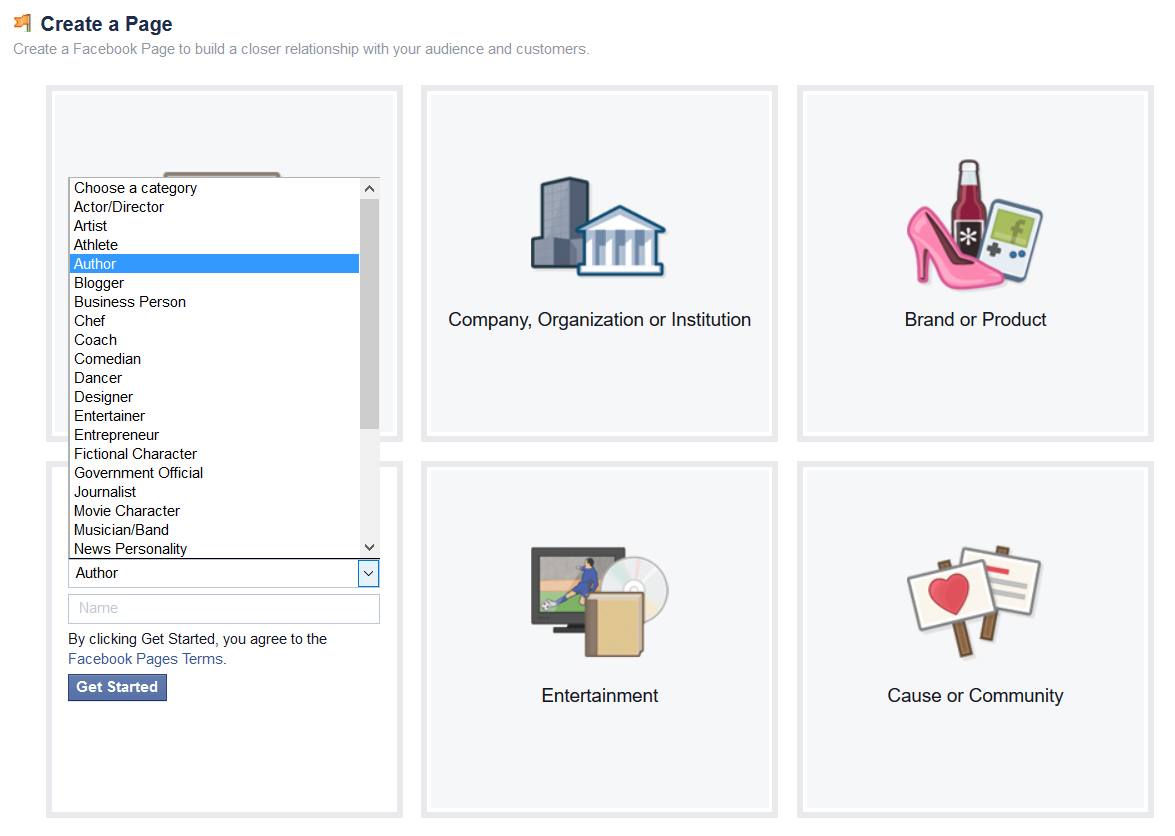The height and width of the screenshot is (836, 1175).
Task: Select Choose a category option
Action: click(x=214, y=188)
